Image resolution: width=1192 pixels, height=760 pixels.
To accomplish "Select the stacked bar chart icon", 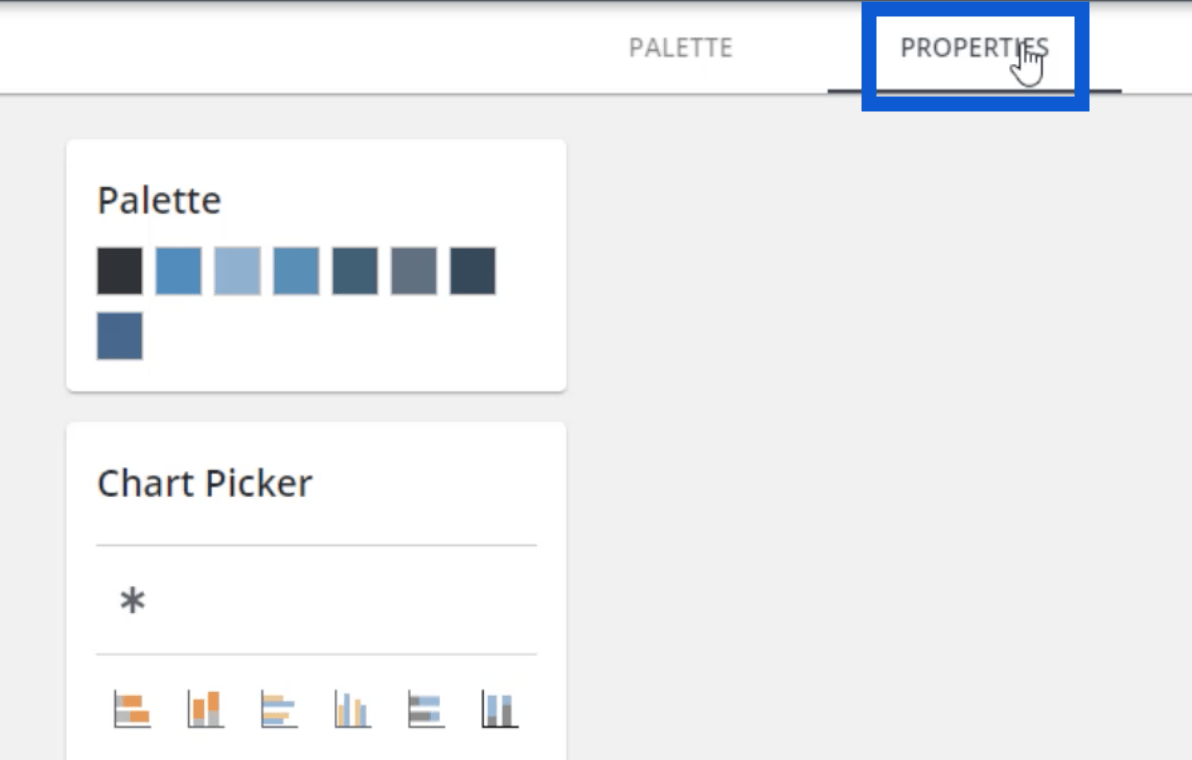I will pos(132,709).
